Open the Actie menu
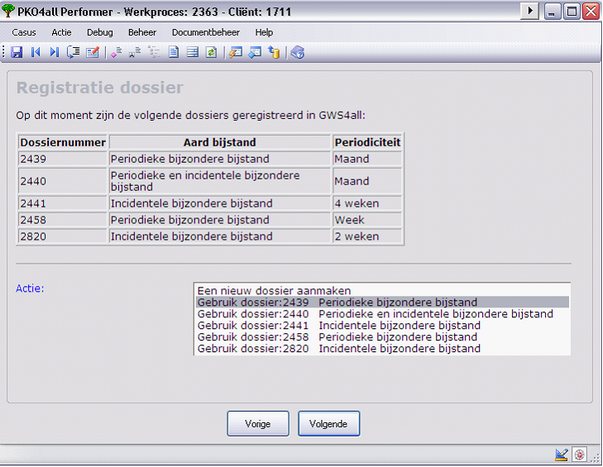The height and width of the screenshot is (467, 603). (x=62, y=33)
